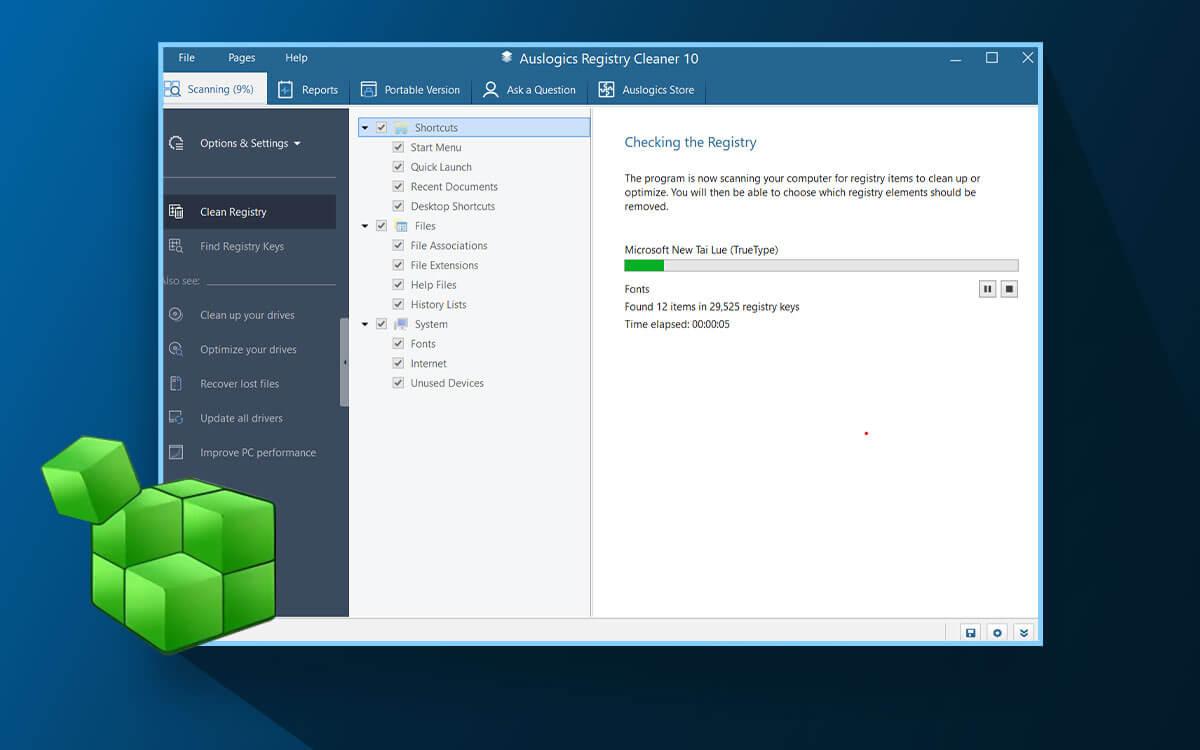Screen dimensions: 1200x750
Task: Uncheck the Internet checkbox
Action: pyautogui.click(x=399, y=363)
